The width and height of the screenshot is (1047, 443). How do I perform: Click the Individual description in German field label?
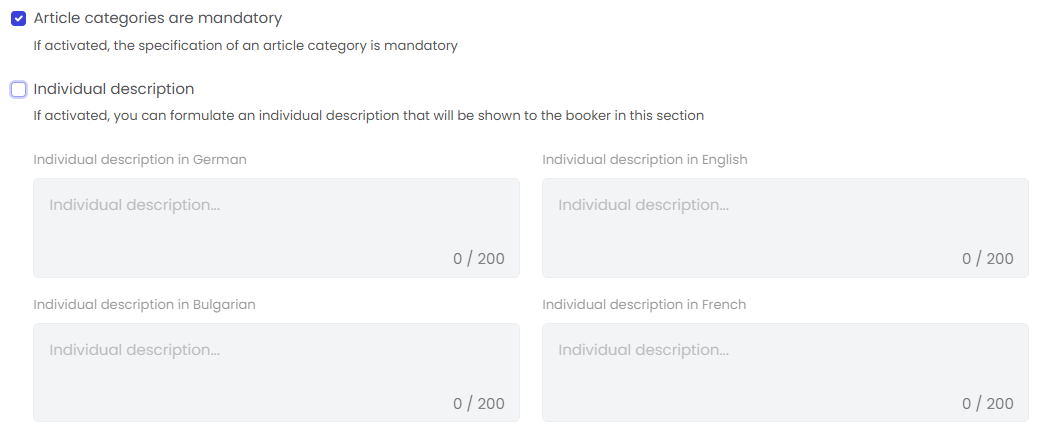pos(140,160)
